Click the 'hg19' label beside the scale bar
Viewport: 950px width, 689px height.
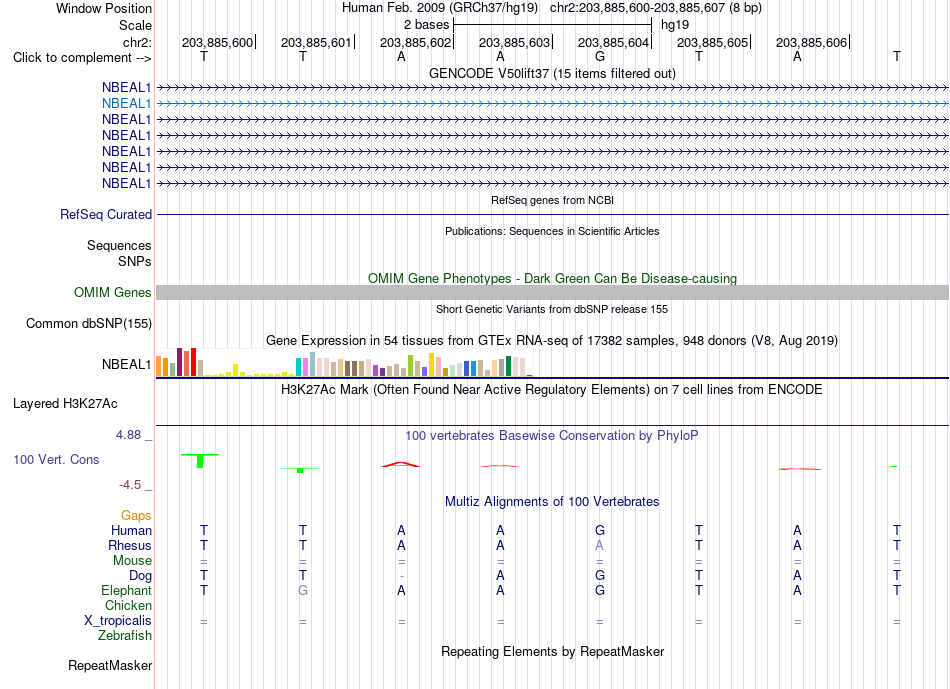[x=675, y=25]
